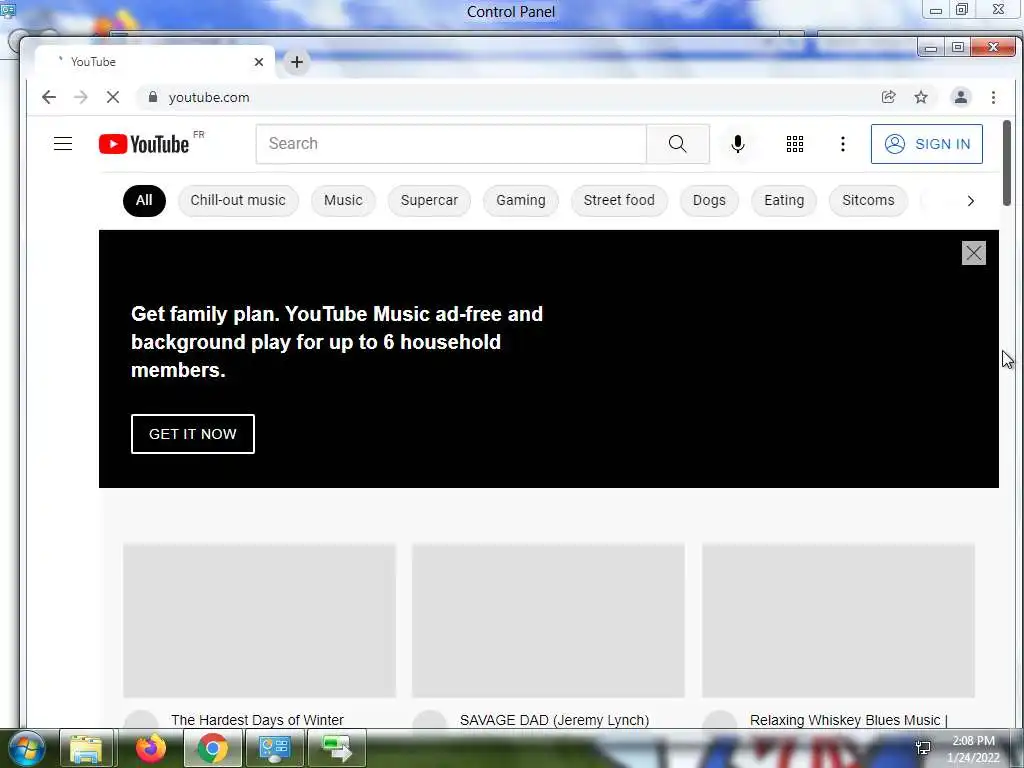This screenshot has width=1024, height=768.
Task: Open Firefox from the taskbar
Action: [151, 748]
